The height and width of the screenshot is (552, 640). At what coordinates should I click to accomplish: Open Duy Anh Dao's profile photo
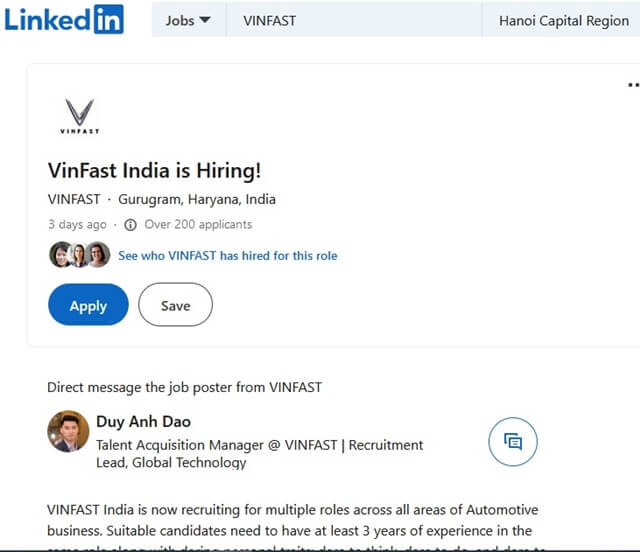[x=68, y=431]
